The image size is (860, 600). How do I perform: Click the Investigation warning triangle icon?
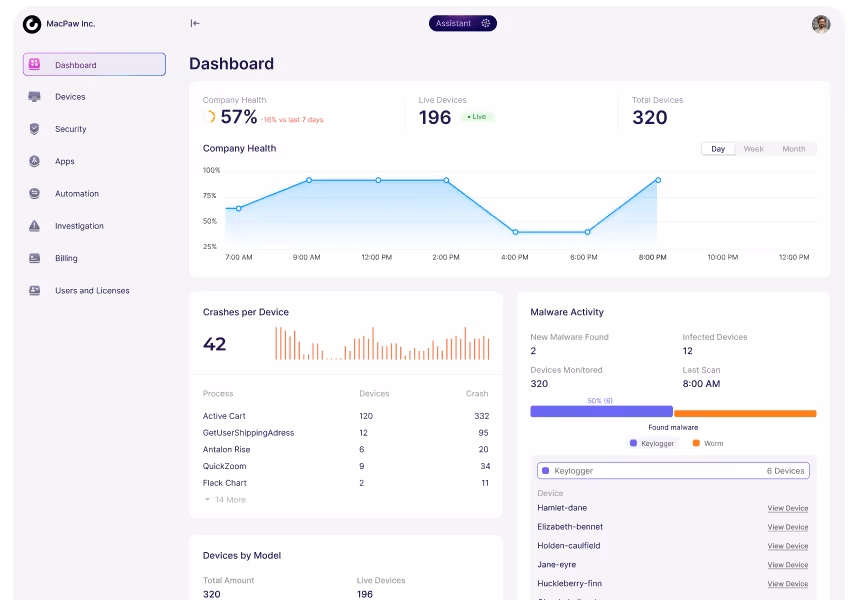pyautogui.click(x=34, y=225)
